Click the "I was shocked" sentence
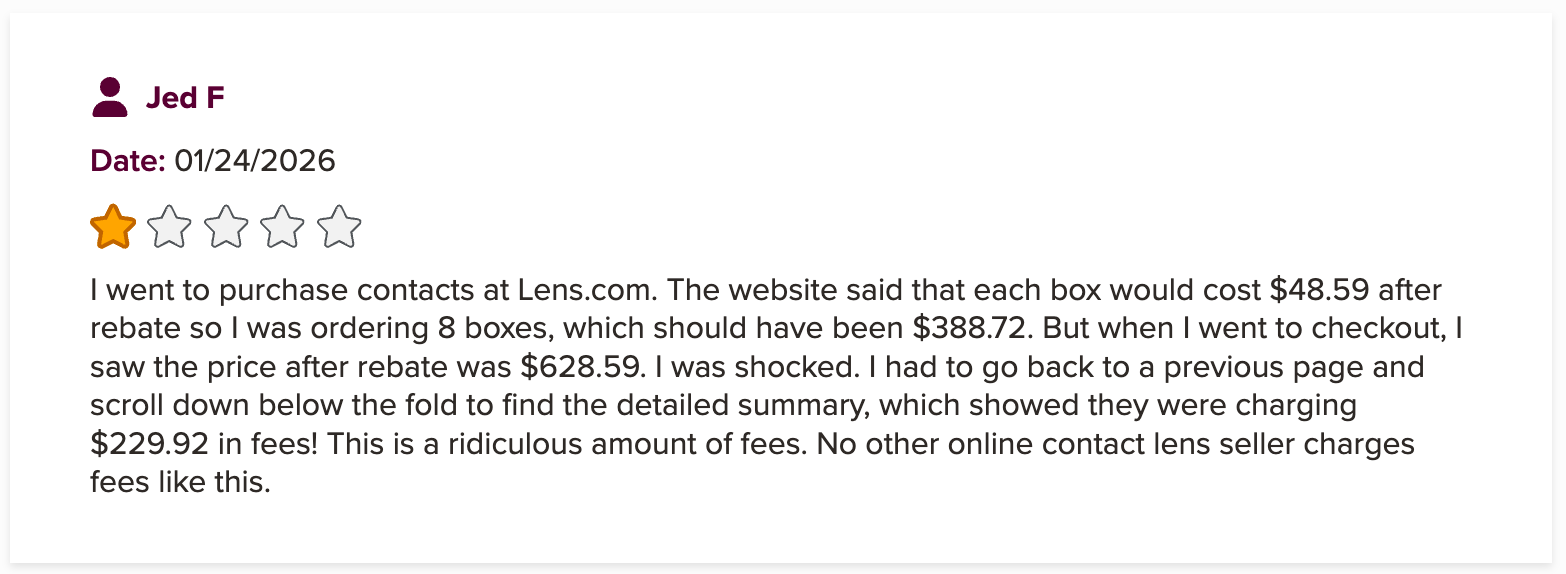This screenshot has height=574, width=1566. [x=754, y=366]
